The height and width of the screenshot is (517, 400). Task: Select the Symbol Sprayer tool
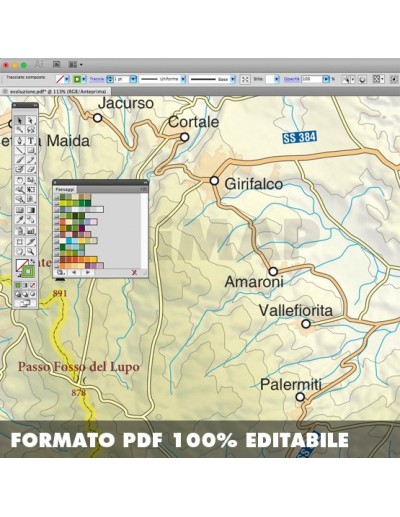click(20, 231)
